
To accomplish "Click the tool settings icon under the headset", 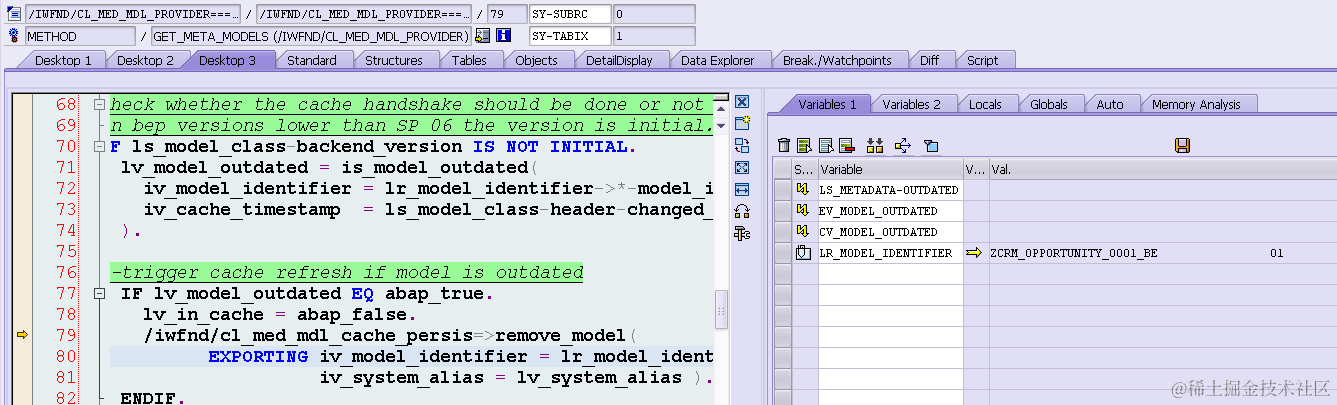I will click(742, 234).
